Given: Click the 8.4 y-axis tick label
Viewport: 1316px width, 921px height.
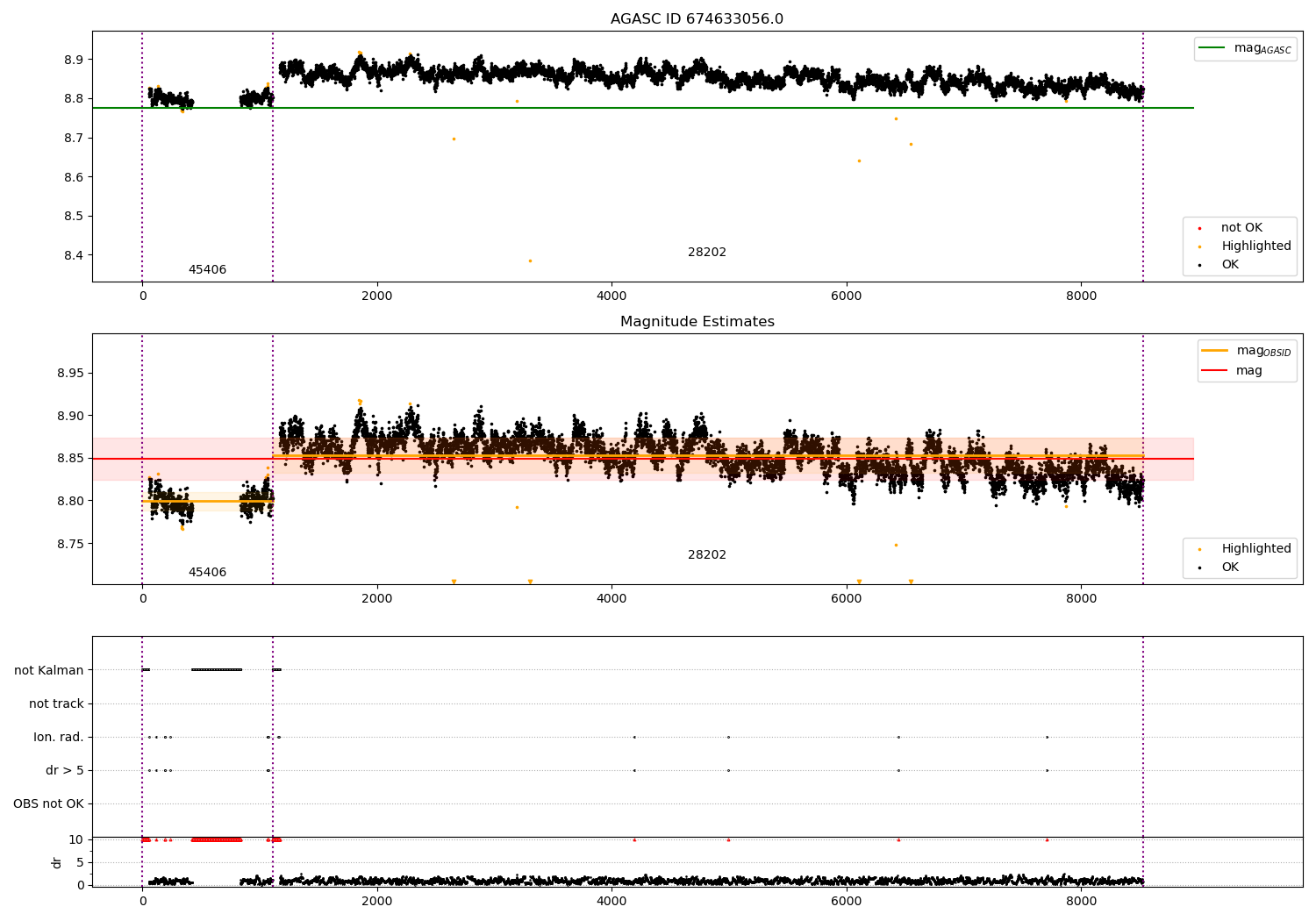Looking at the screenshot, I should [73, 256].
